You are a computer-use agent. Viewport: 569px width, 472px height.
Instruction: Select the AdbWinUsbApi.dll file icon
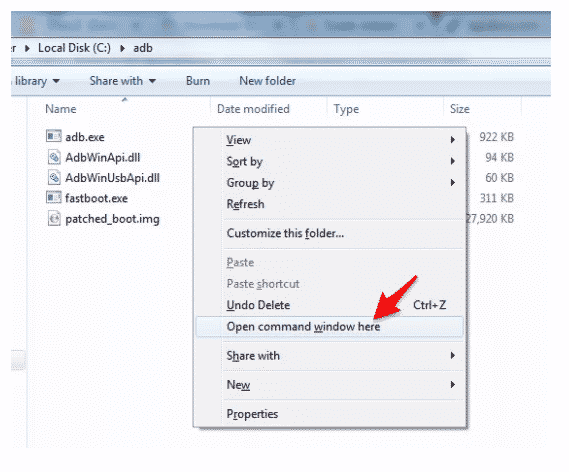click(54, 177)
